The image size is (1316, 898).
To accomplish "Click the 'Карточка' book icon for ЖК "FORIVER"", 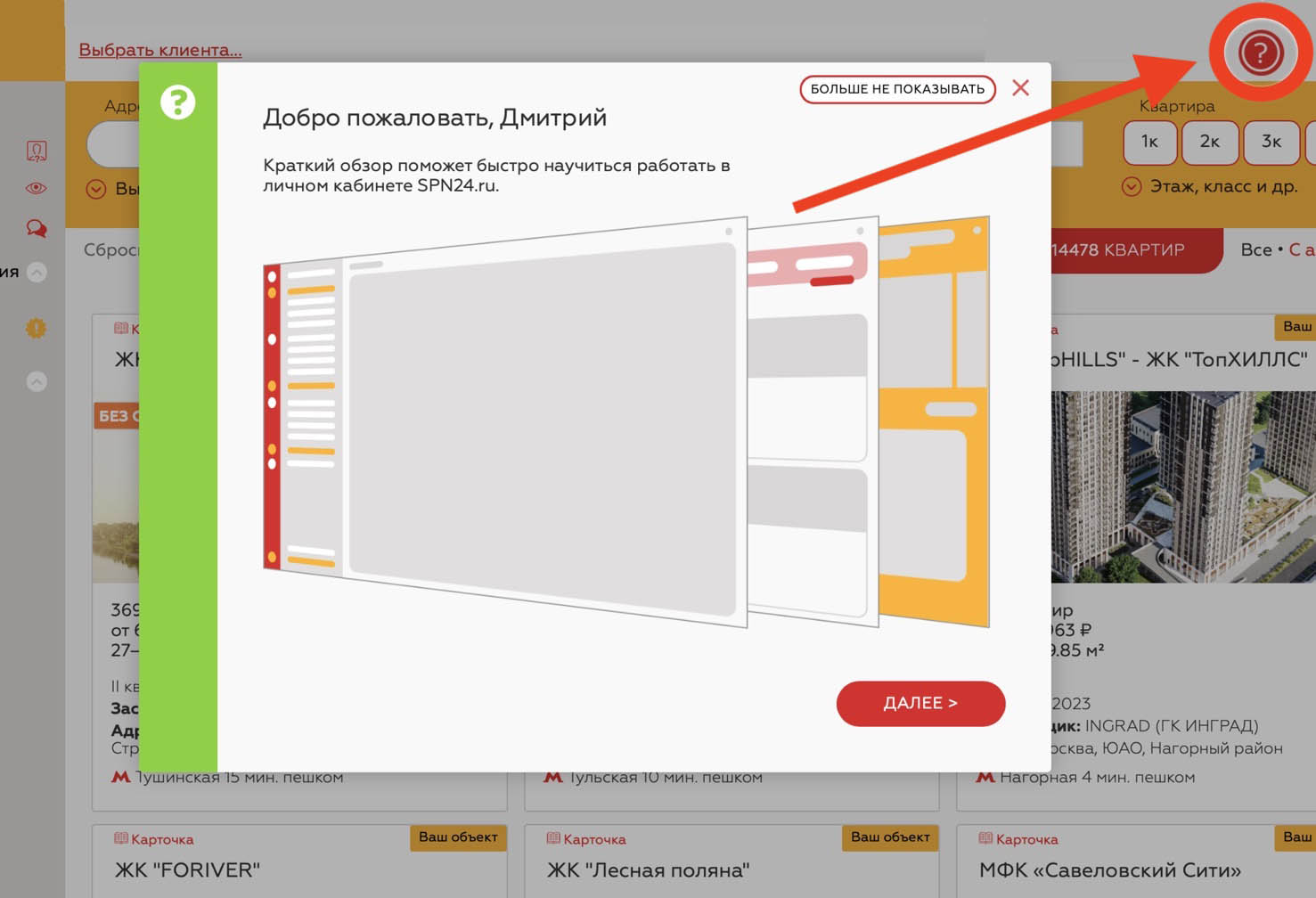I will click(121, 838).
